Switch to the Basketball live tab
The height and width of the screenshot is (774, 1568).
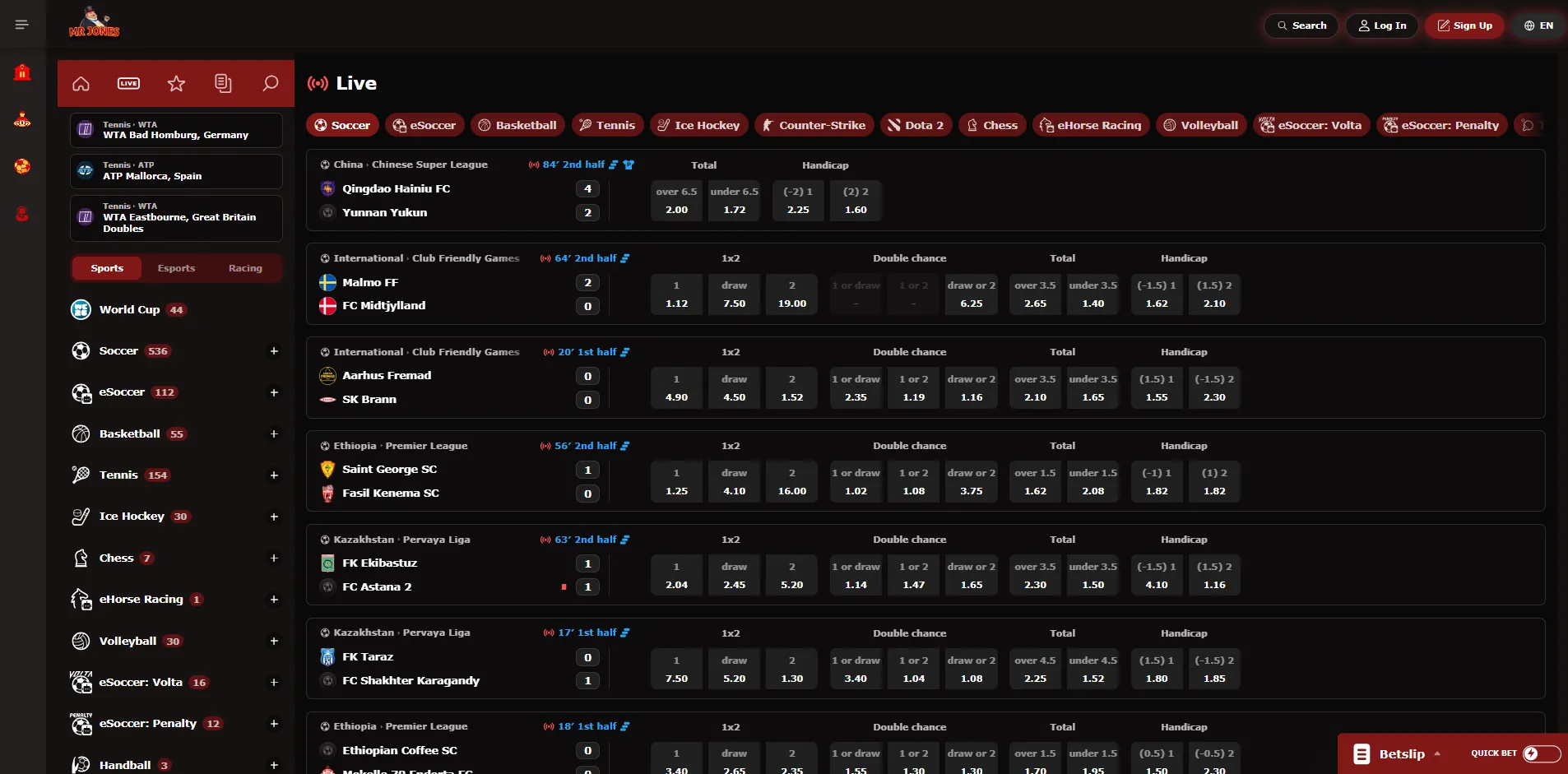(518, 125)
